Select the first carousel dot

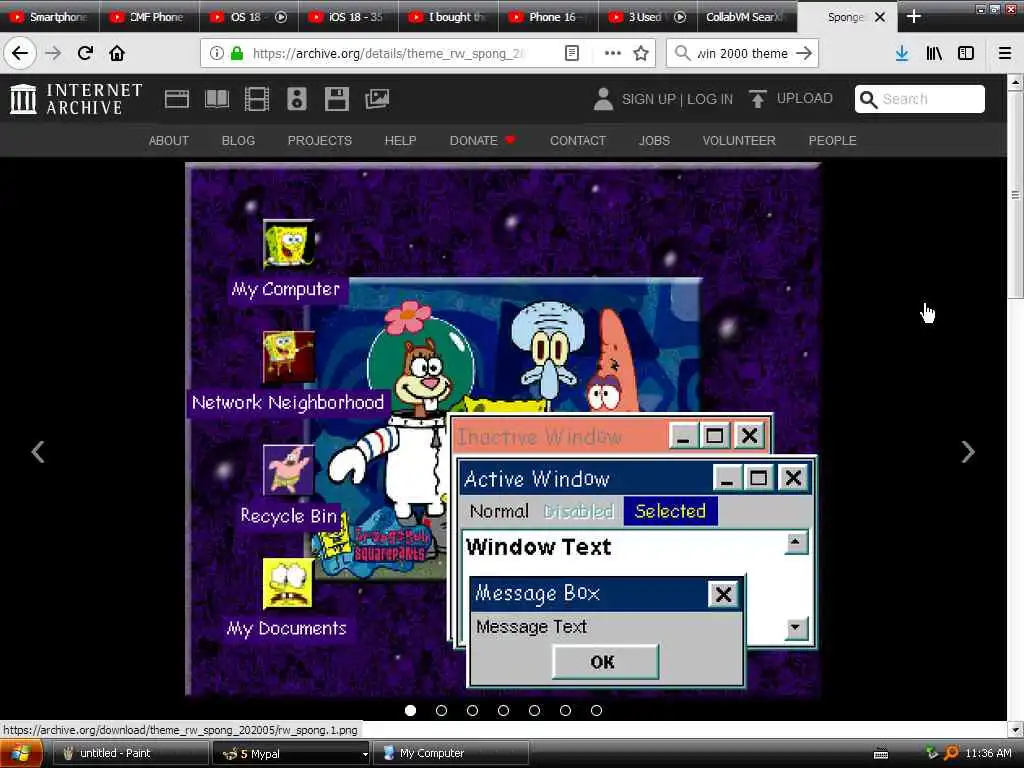410,710
